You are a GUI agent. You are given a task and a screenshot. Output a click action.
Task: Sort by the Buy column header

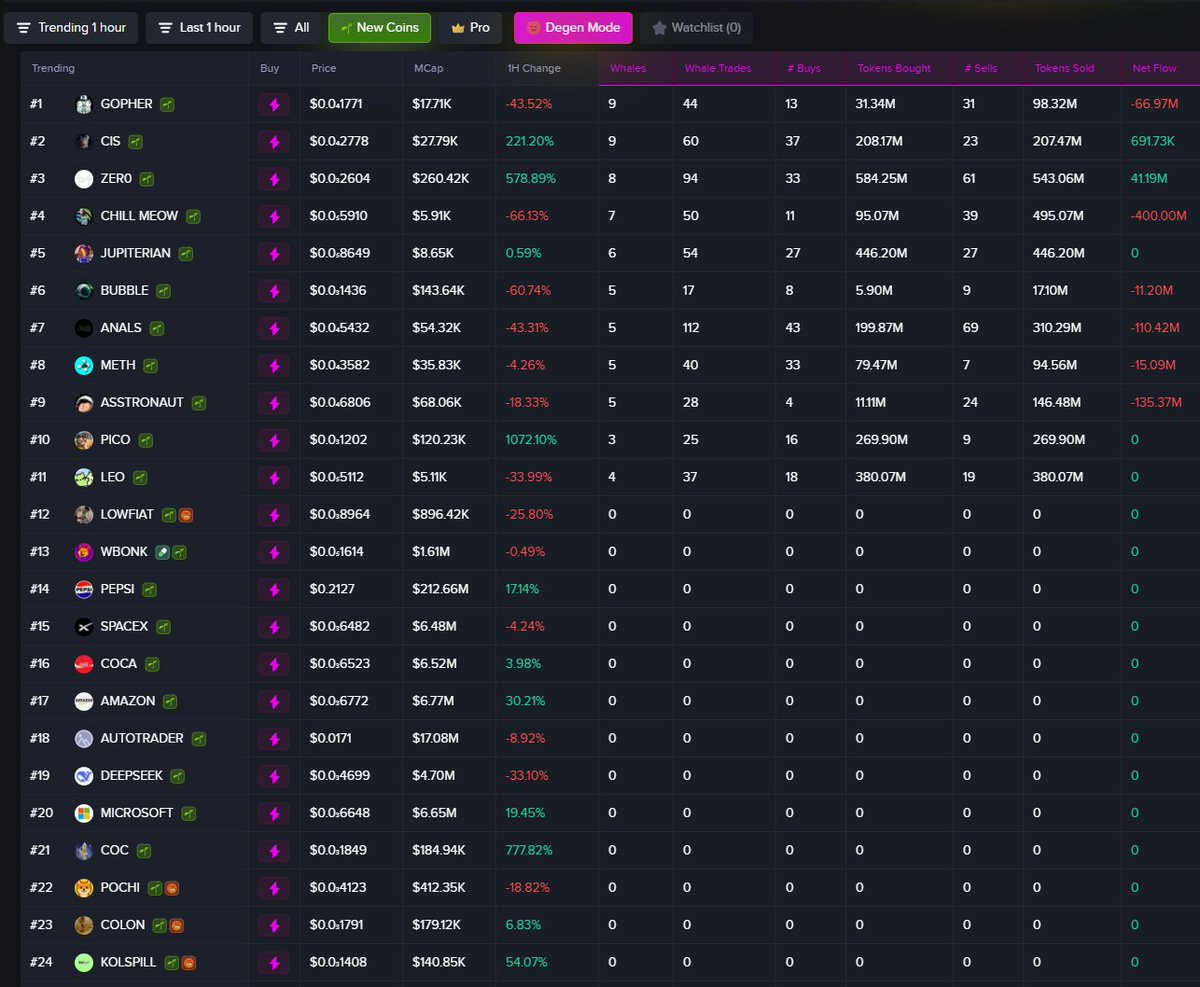coord(270,68)
